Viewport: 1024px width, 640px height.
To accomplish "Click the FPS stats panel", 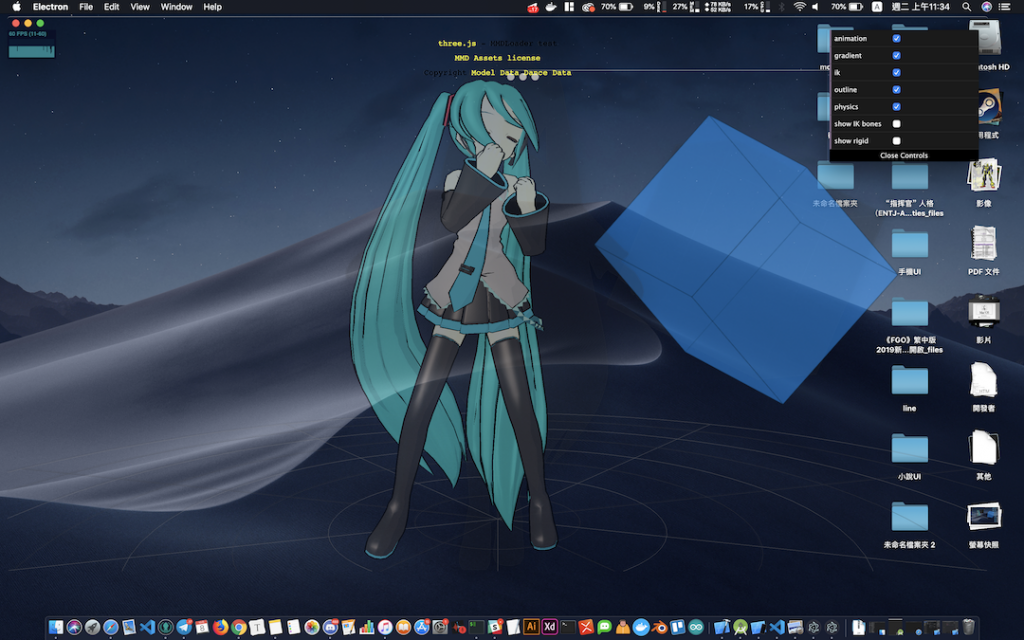I will [x=31, y=43].
